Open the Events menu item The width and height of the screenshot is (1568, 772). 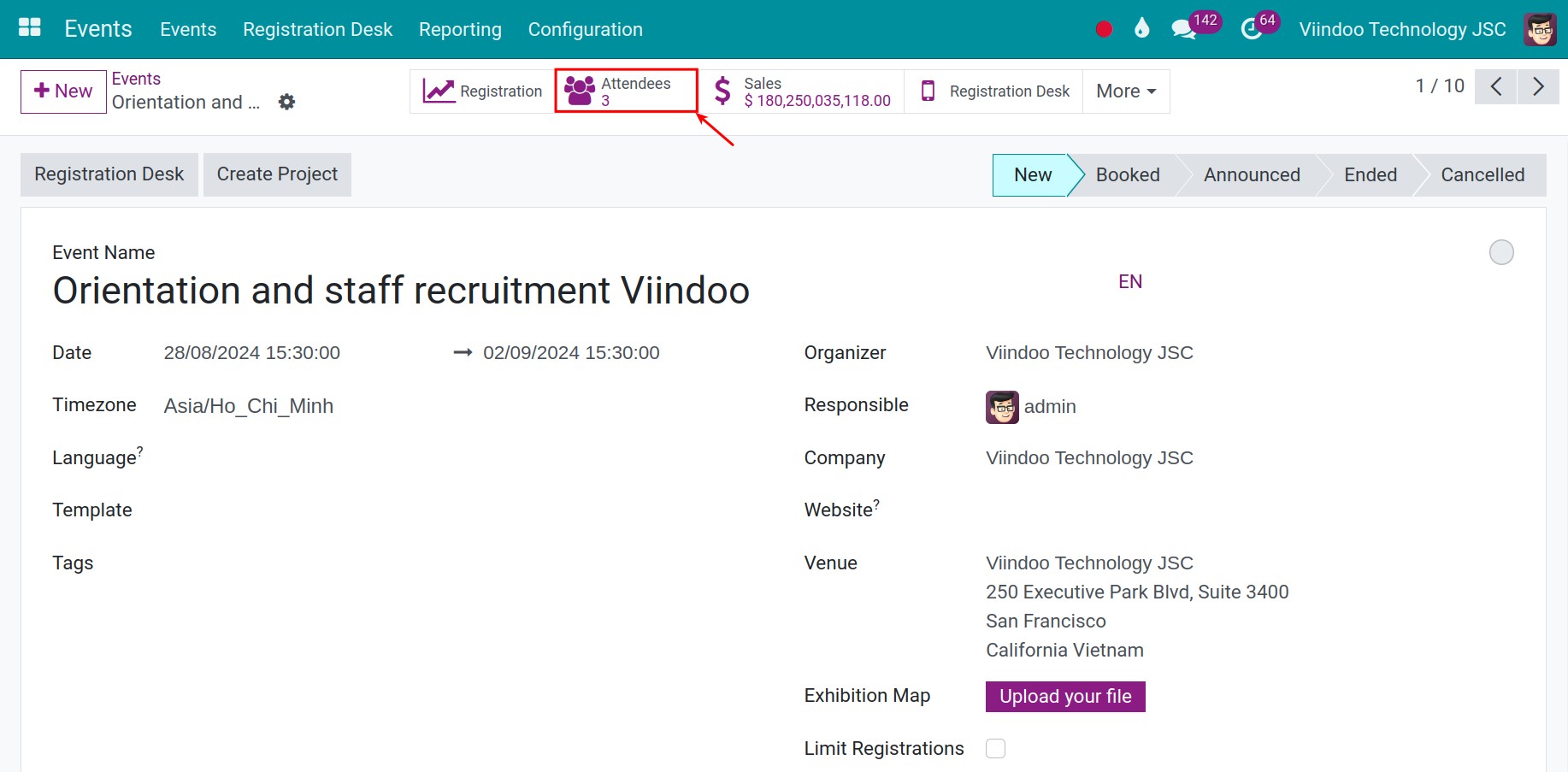tap(188, 29)
